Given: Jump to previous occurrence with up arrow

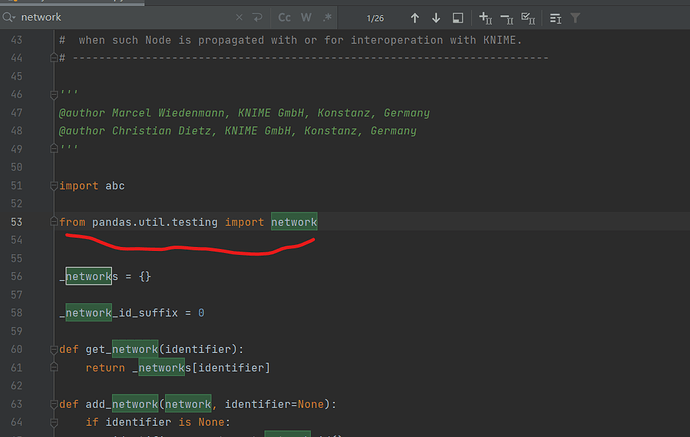Looking at the screenshot, I should click(x=414, y=18).
